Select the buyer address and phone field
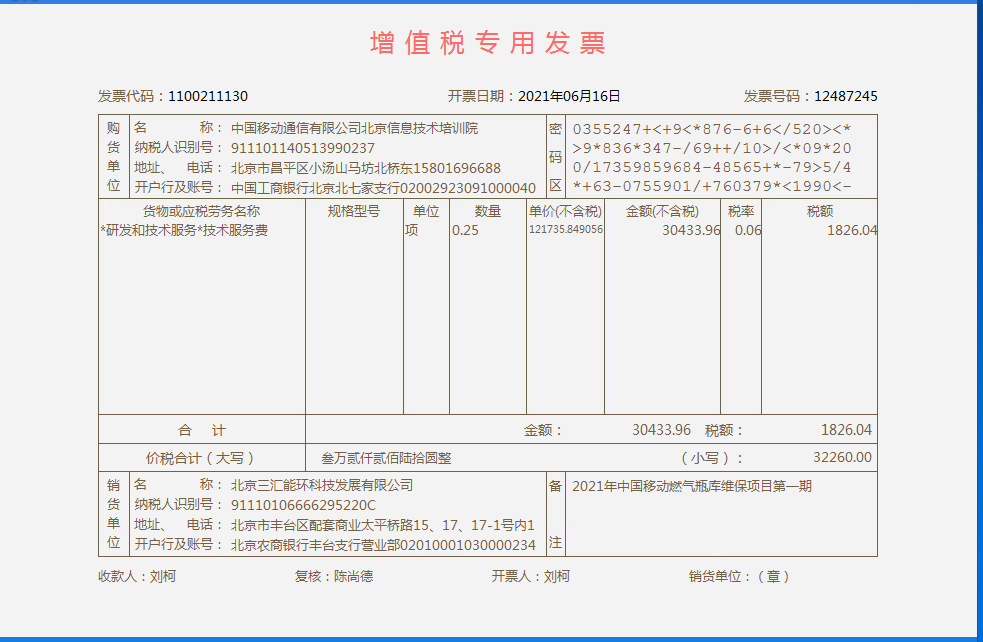Image resolution: width=983 pixels, height=642 pixels. pos(365,168)
